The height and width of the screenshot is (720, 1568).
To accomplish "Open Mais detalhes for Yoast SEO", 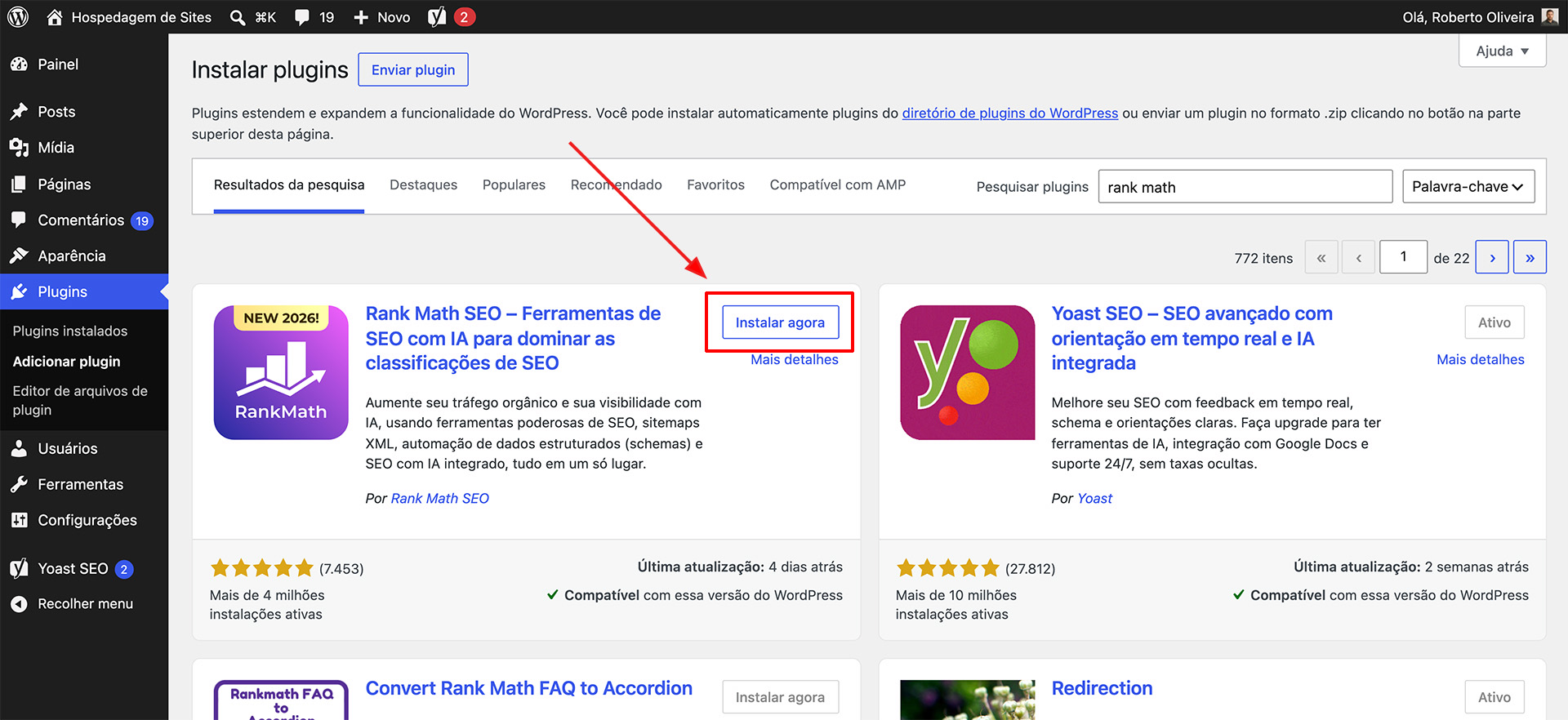I will coord(1480,360).
